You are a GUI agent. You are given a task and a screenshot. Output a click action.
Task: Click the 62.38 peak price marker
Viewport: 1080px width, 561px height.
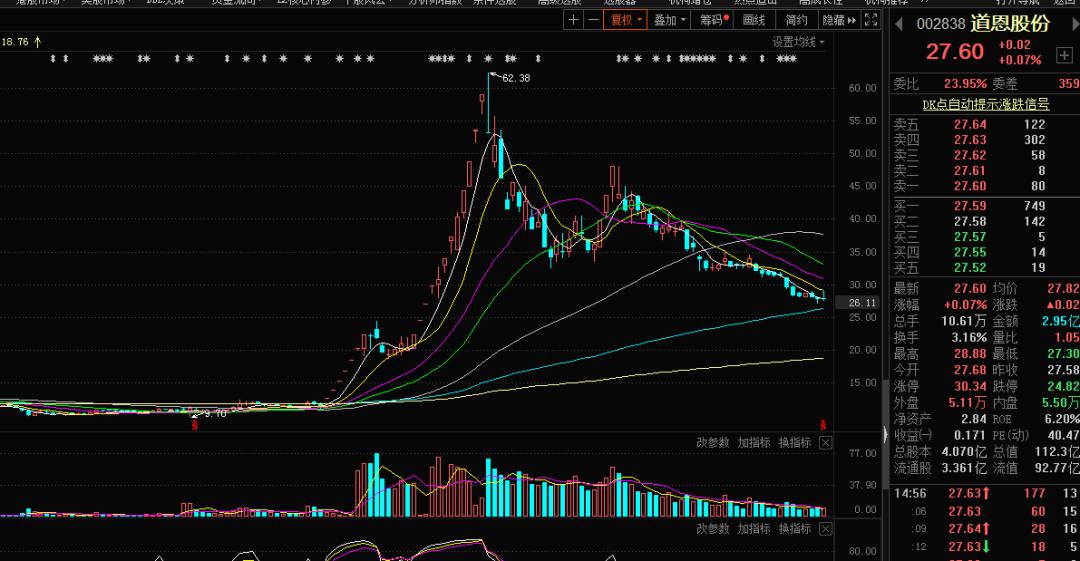[x=515, y=78]
